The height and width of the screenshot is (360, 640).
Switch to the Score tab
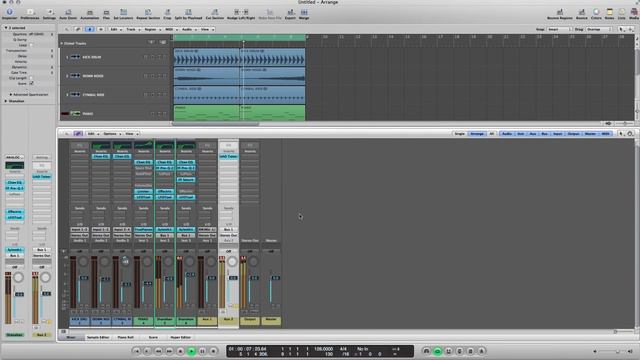coord(153,338)
